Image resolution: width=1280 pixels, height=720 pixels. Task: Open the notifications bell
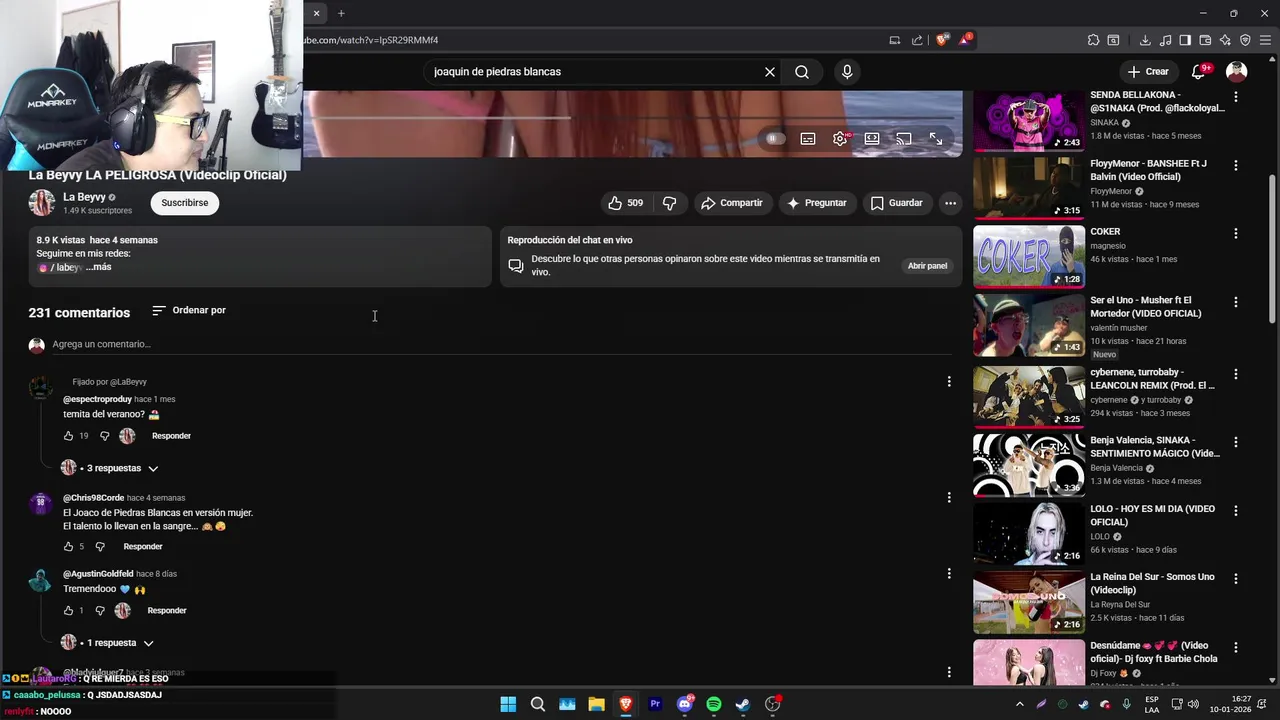click(1198, 72)
